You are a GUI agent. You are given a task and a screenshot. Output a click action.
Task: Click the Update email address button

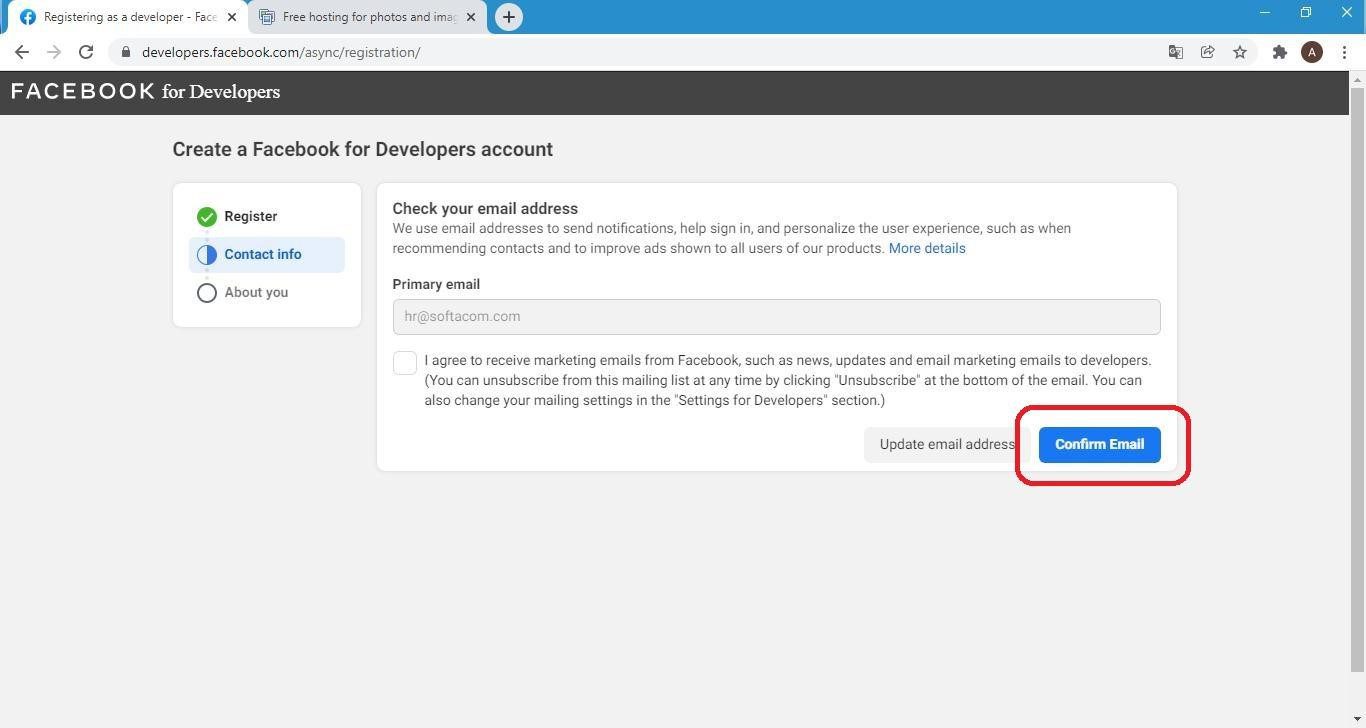pyautogui.click(x=947, y=444)
